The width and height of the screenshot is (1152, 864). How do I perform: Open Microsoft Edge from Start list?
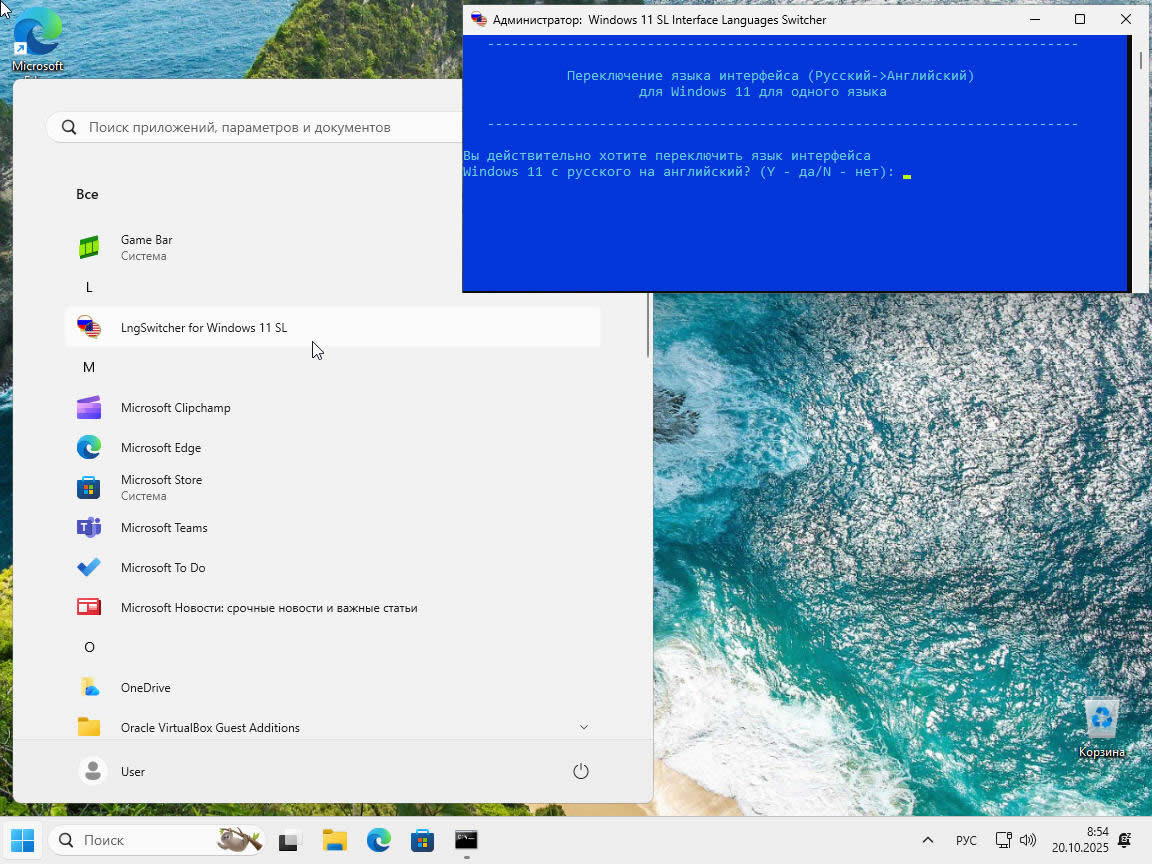160,448
